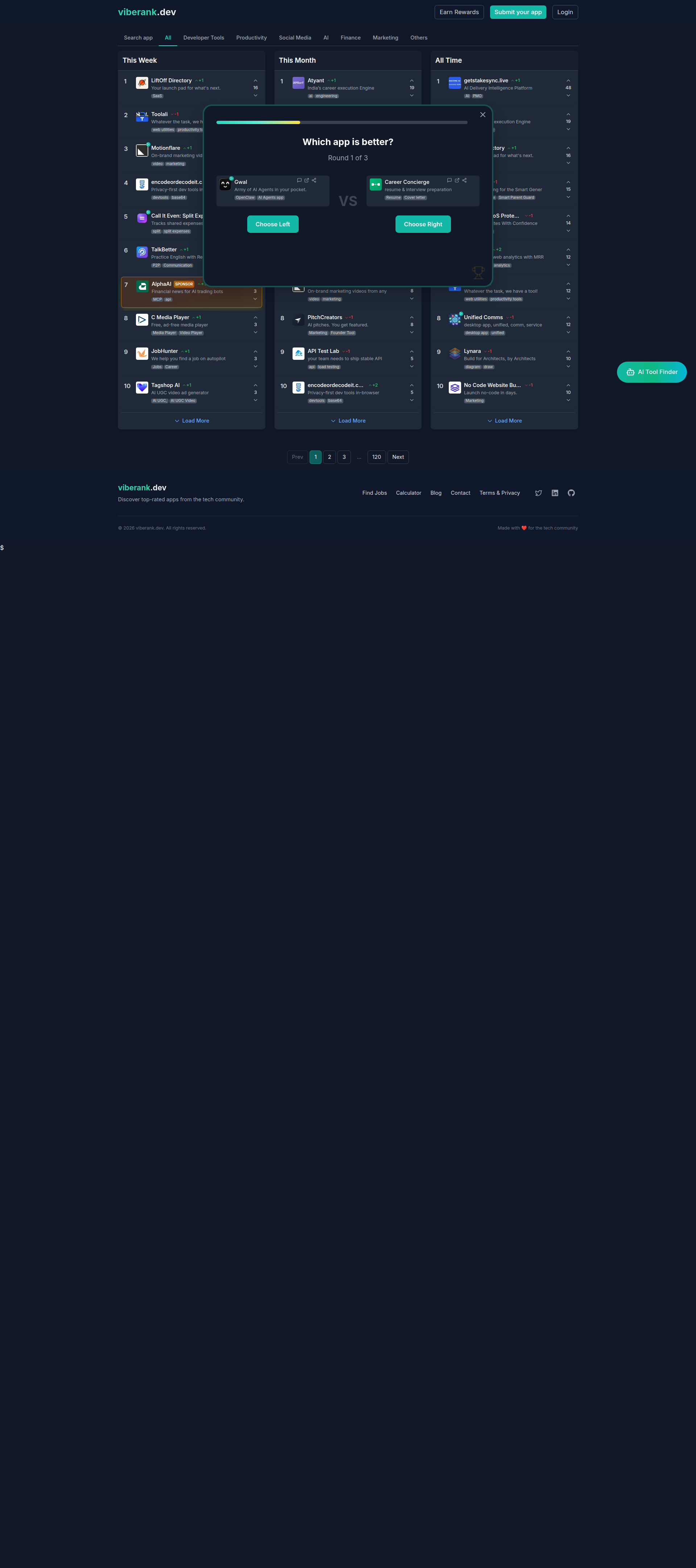Jump to pagination page 120
The image size is (696, 1568).
tap(377, 457)
